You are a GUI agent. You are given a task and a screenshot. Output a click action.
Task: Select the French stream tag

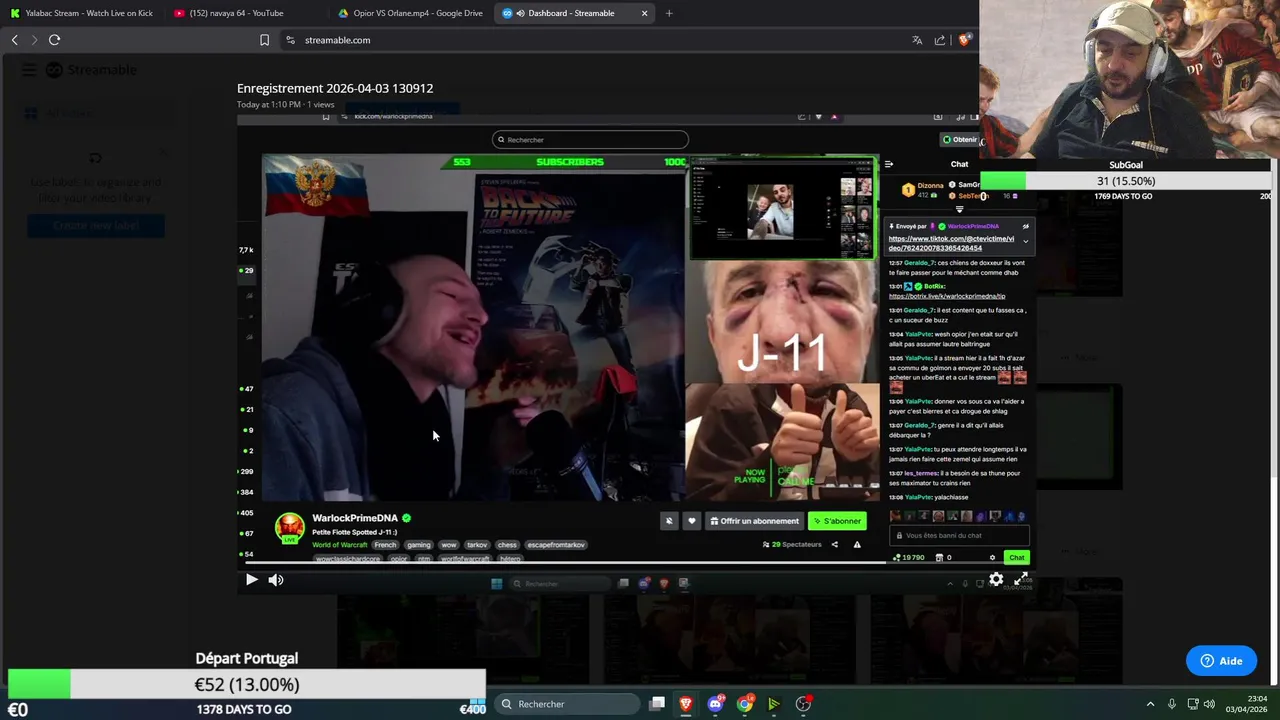tap(385, 545)
